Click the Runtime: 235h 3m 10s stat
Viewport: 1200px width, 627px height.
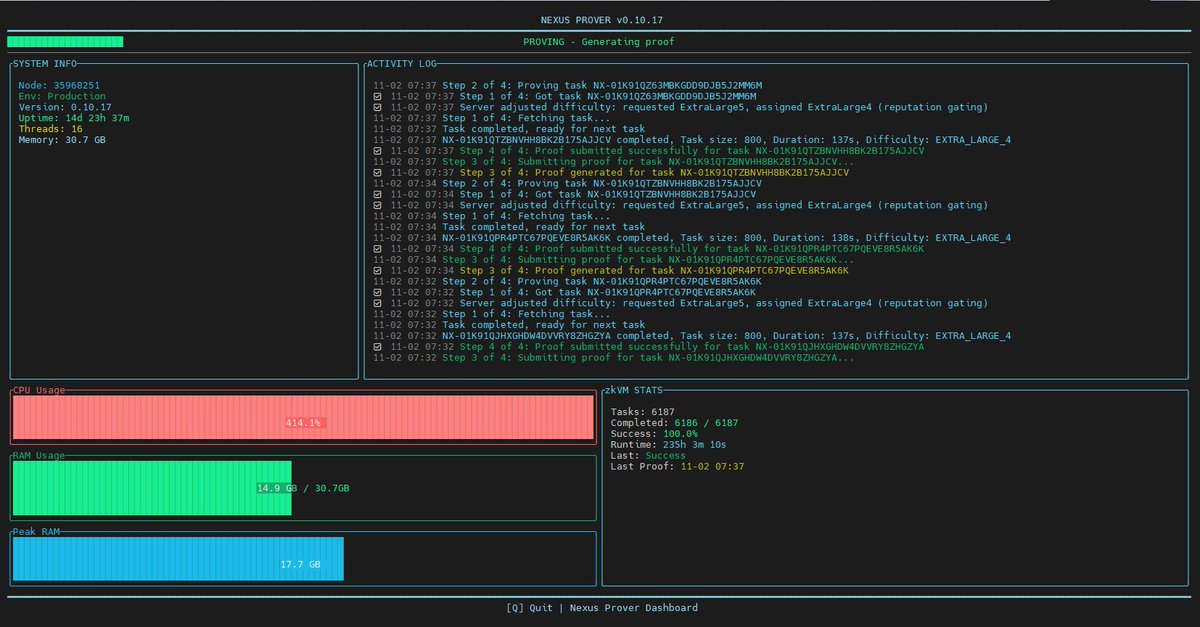tap(669, 445)
